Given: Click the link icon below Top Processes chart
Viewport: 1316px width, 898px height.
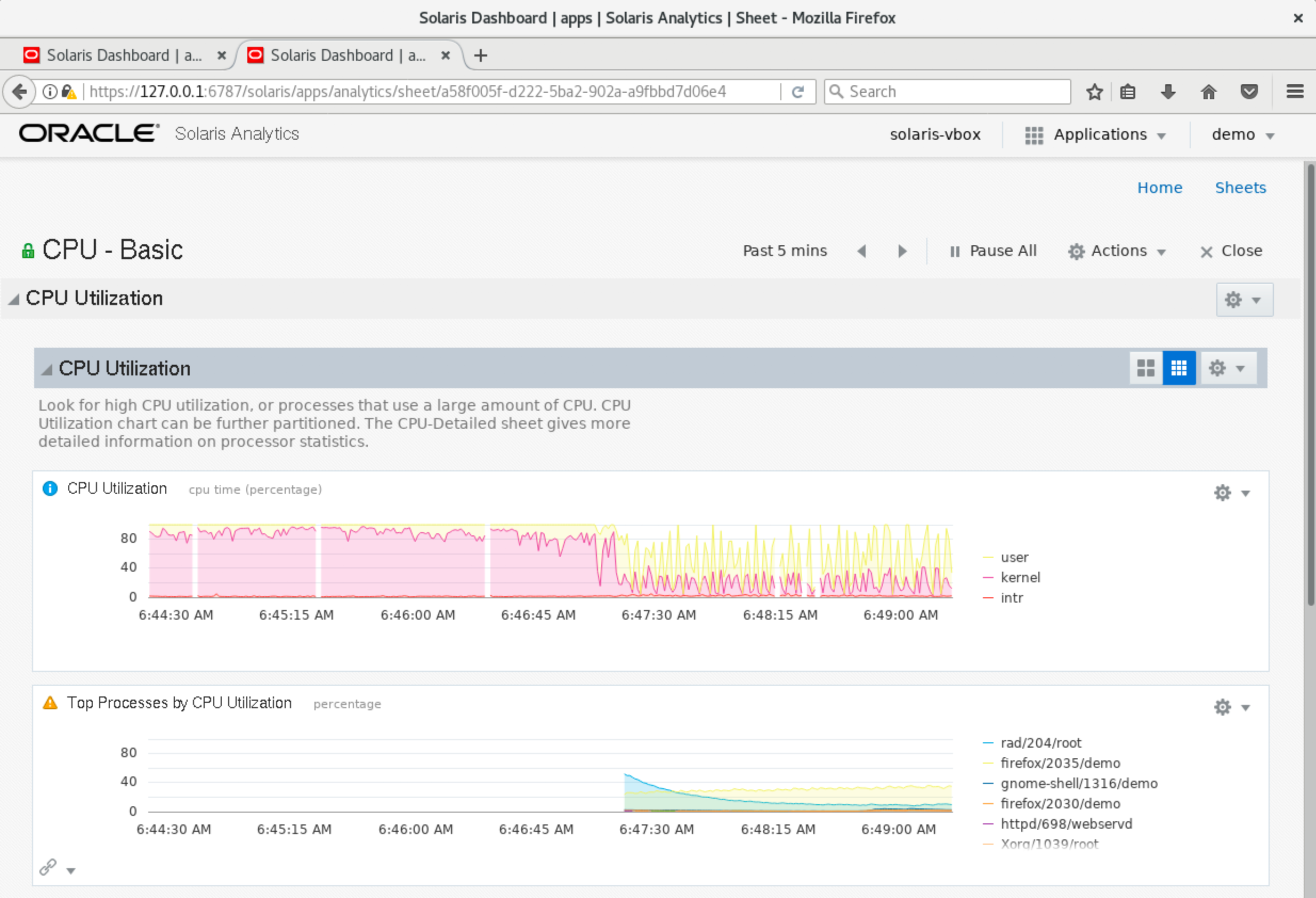Looking at the screenshot, I should pyautogui.click(x=48, y=867).
